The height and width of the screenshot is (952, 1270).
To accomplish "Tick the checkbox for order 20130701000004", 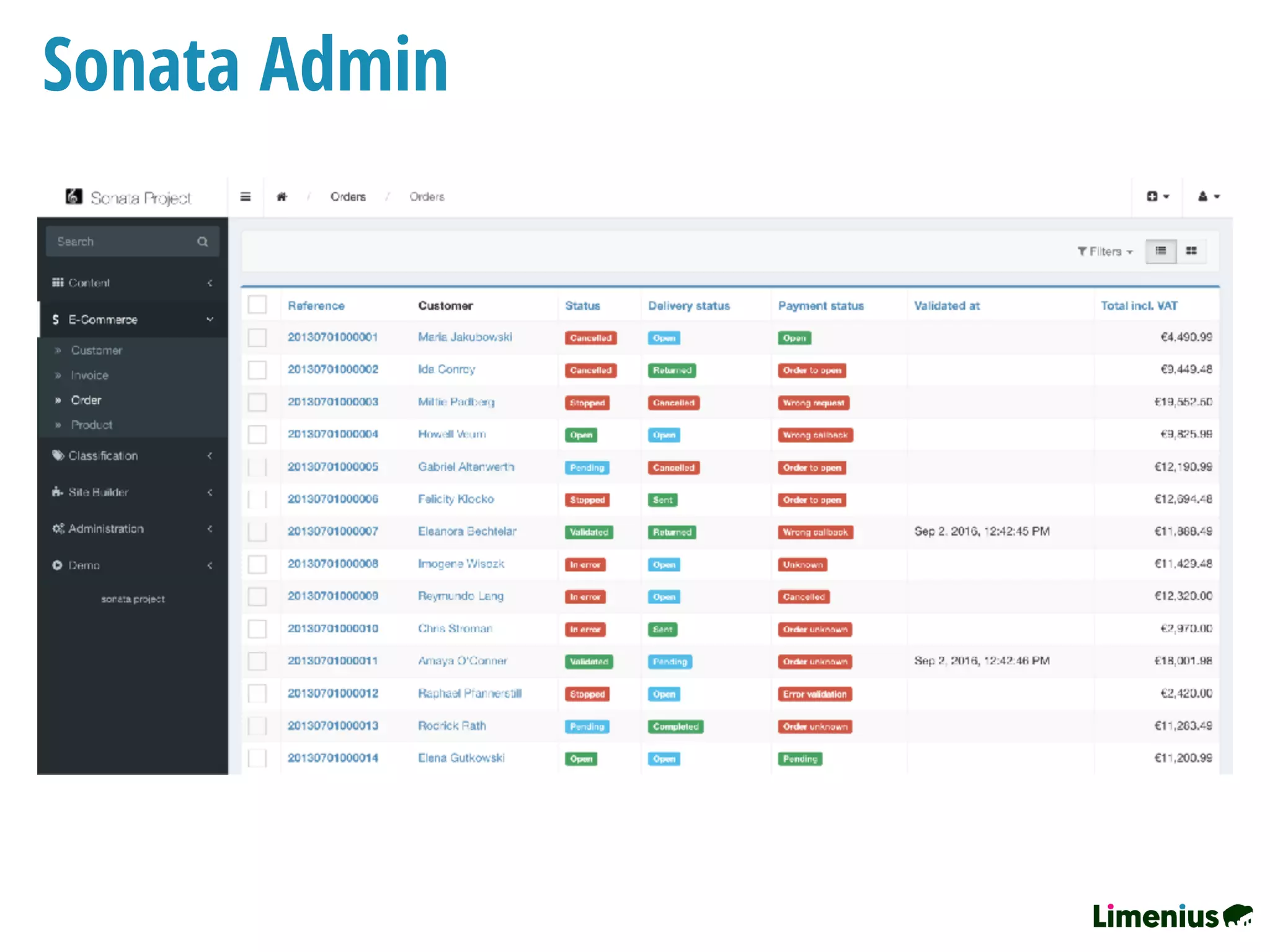I will pos(257,434).
